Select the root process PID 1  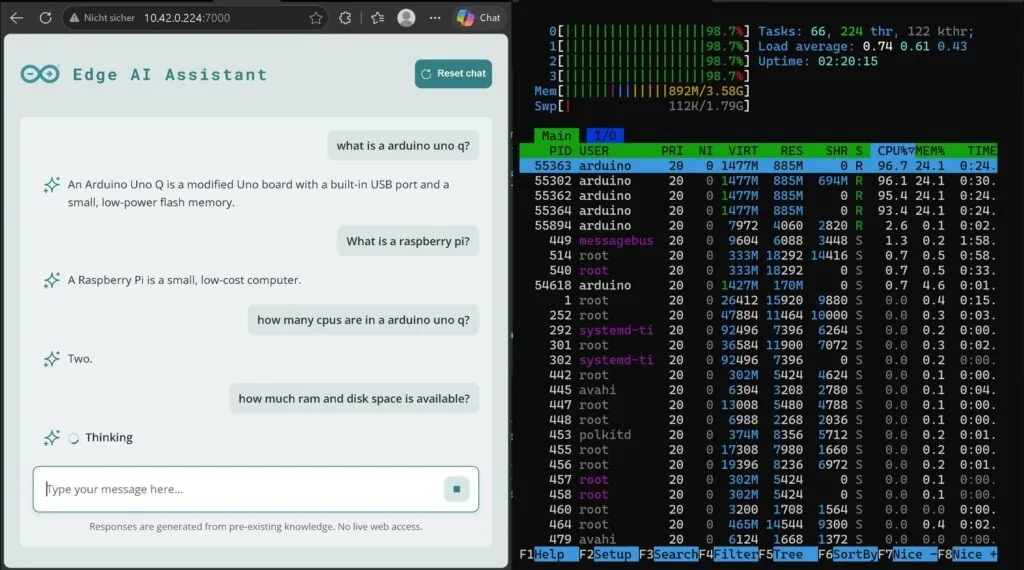point(758,300)
